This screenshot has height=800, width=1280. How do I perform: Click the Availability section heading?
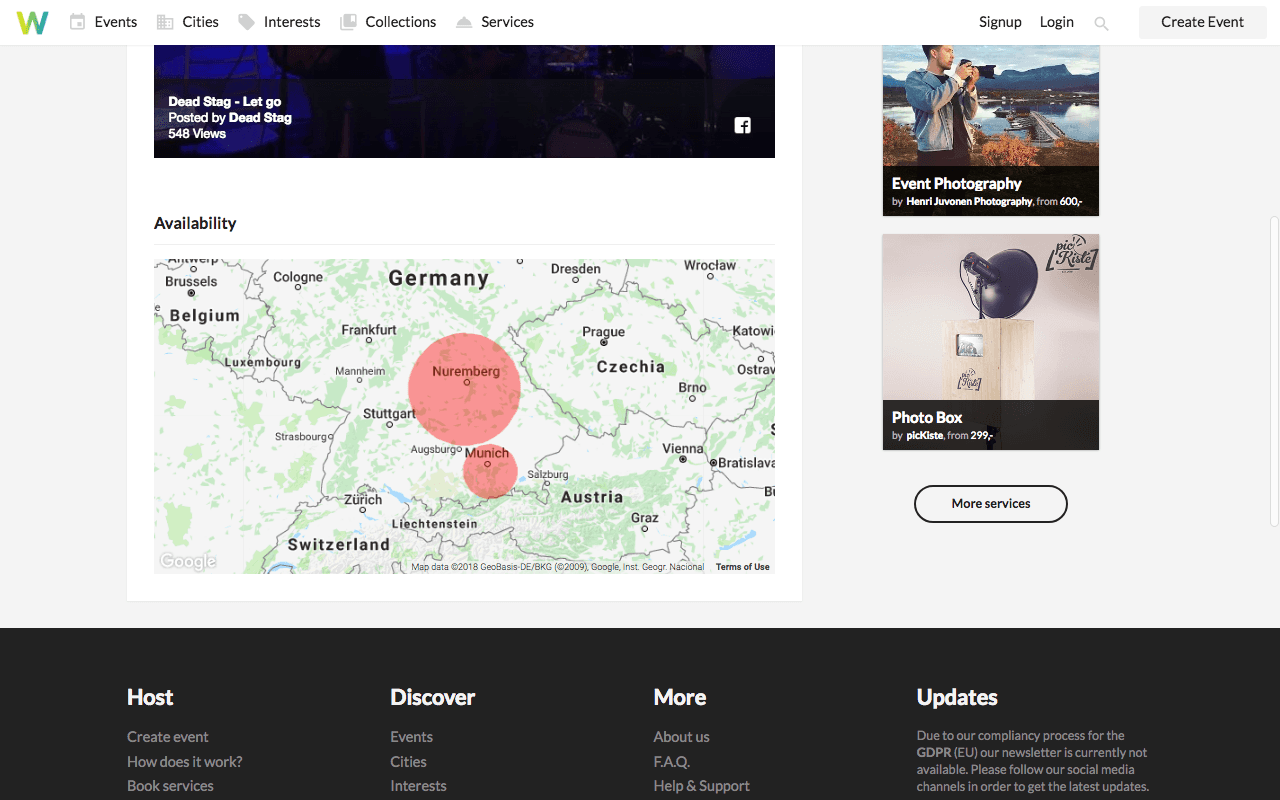point(195,223)
